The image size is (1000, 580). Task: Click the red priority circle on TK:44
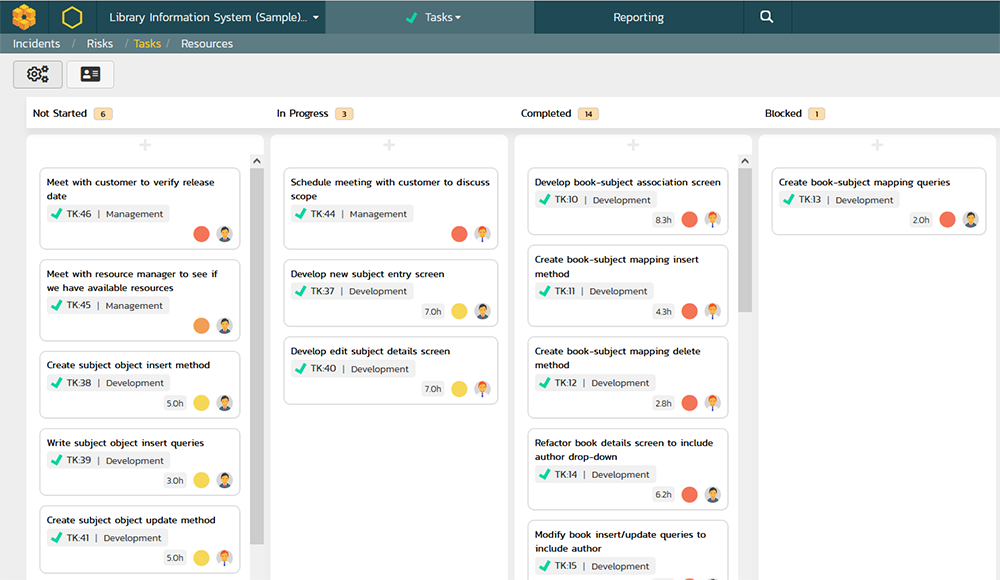point(459,234)
